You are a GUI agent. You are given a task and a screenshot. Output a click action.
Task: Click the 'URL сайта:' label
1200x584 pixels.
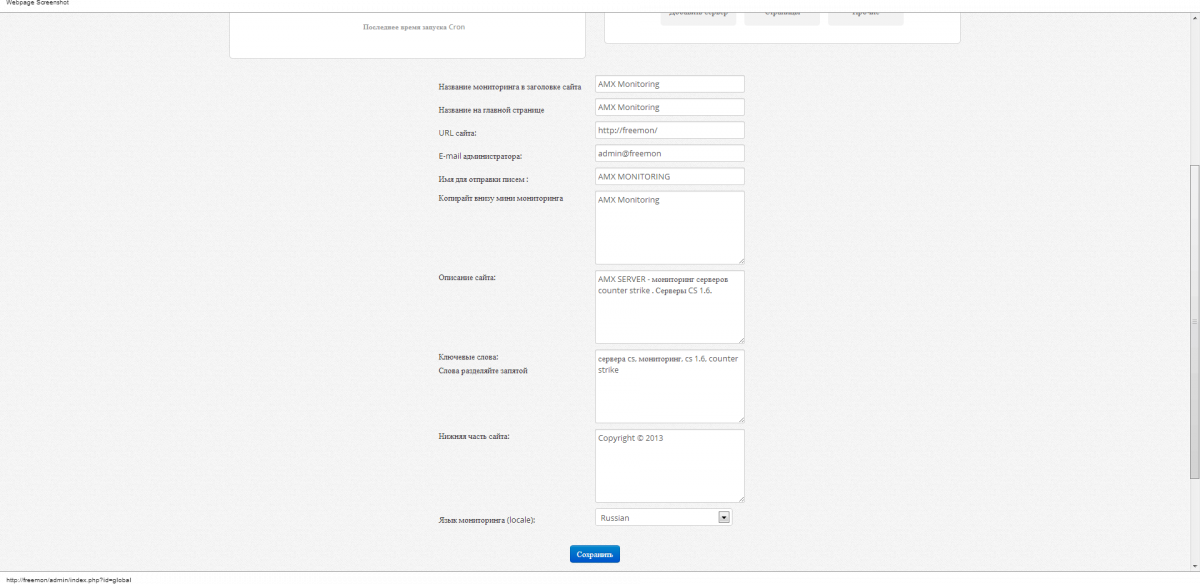tap(457, 133)
